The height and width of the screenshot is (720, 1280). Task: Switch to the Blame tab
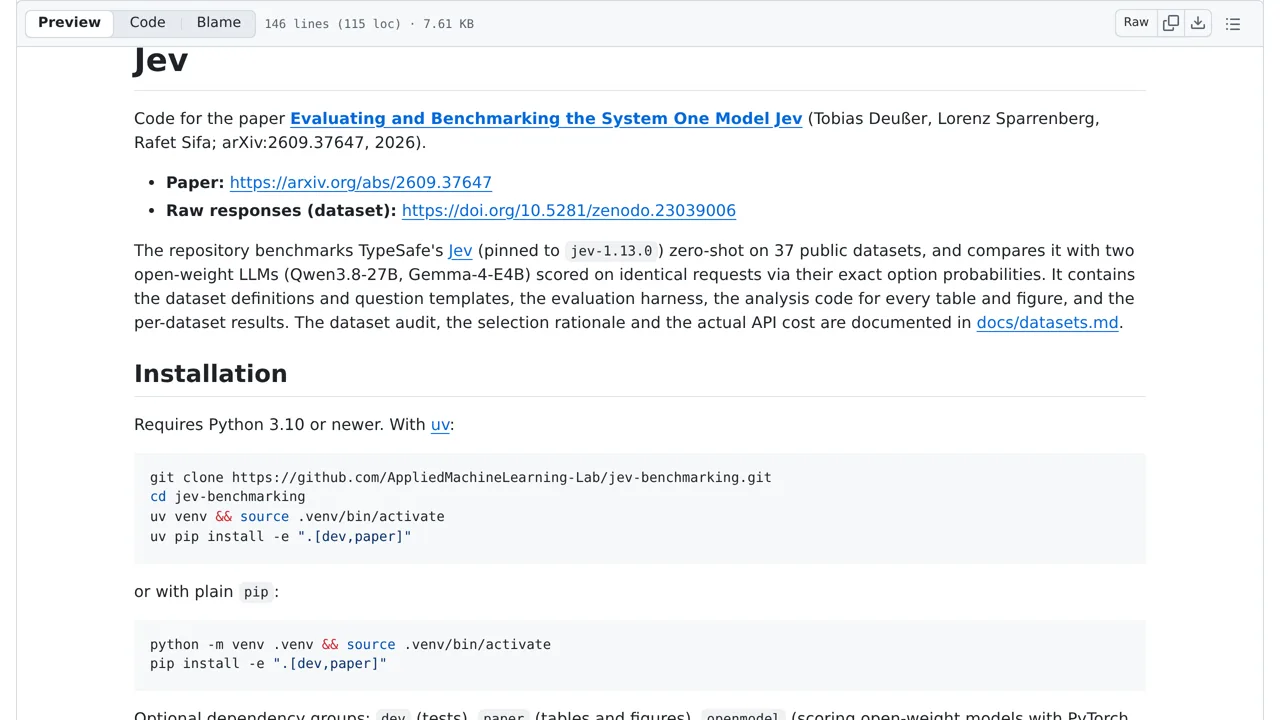point(218,23)
